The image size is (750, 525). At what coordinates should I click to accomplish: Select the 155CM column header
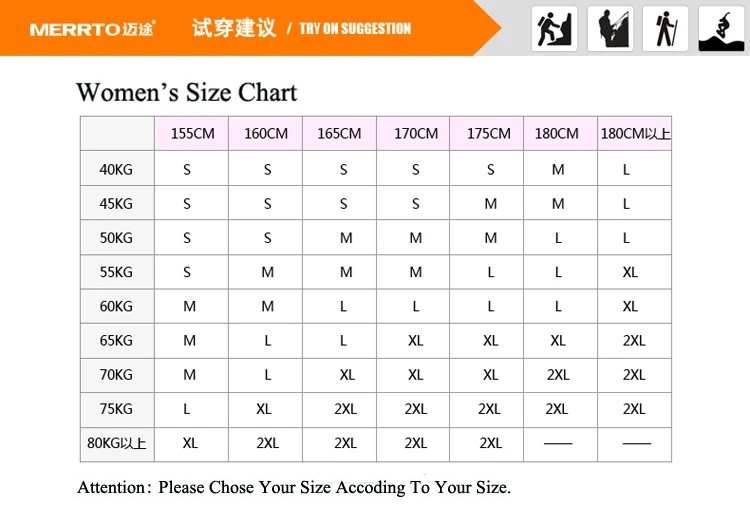pos(192,133)
